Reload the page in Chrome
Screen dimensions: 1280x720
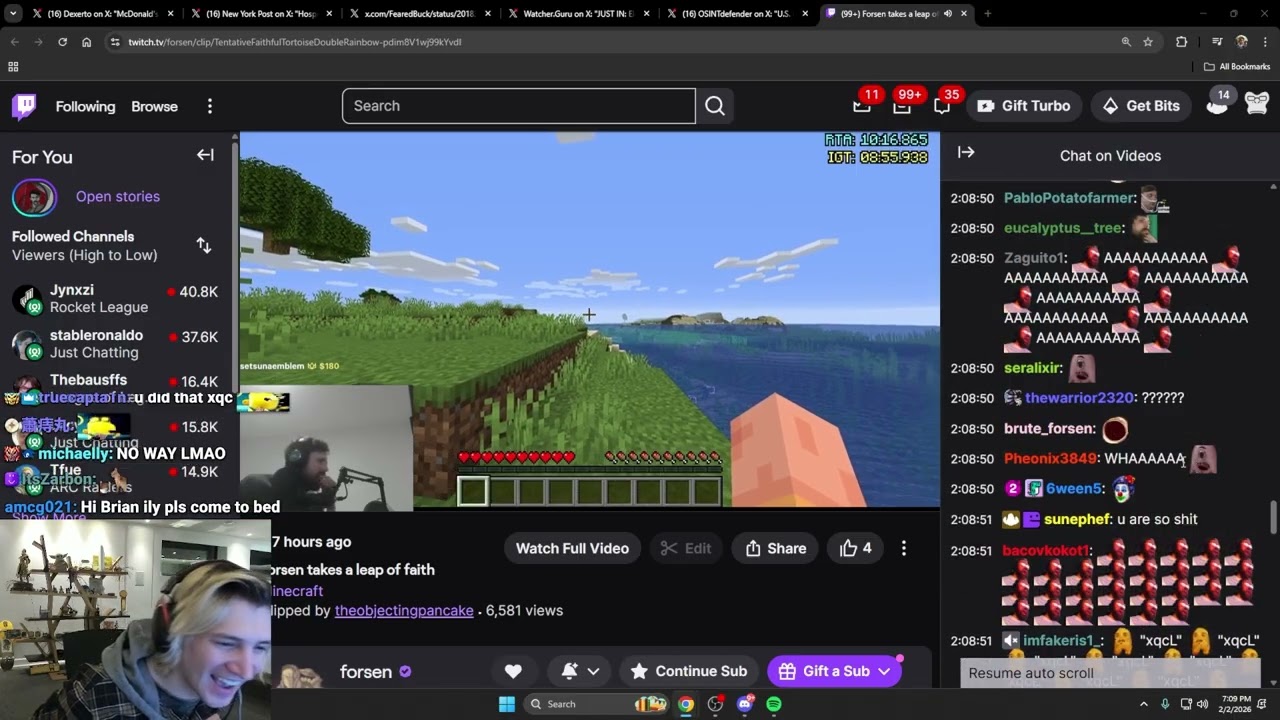[x=62, y=42]
